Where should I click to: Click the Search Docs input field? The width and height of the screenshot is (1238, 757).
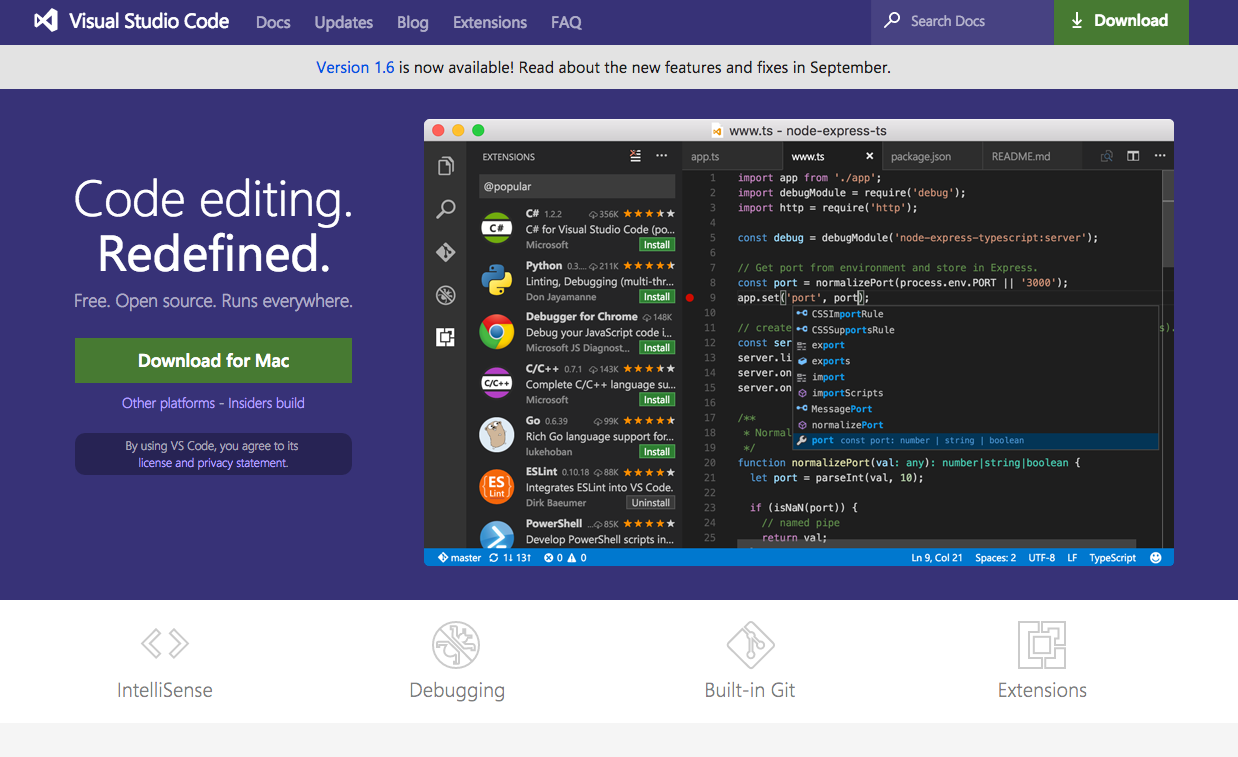click(x=963, y=22)
